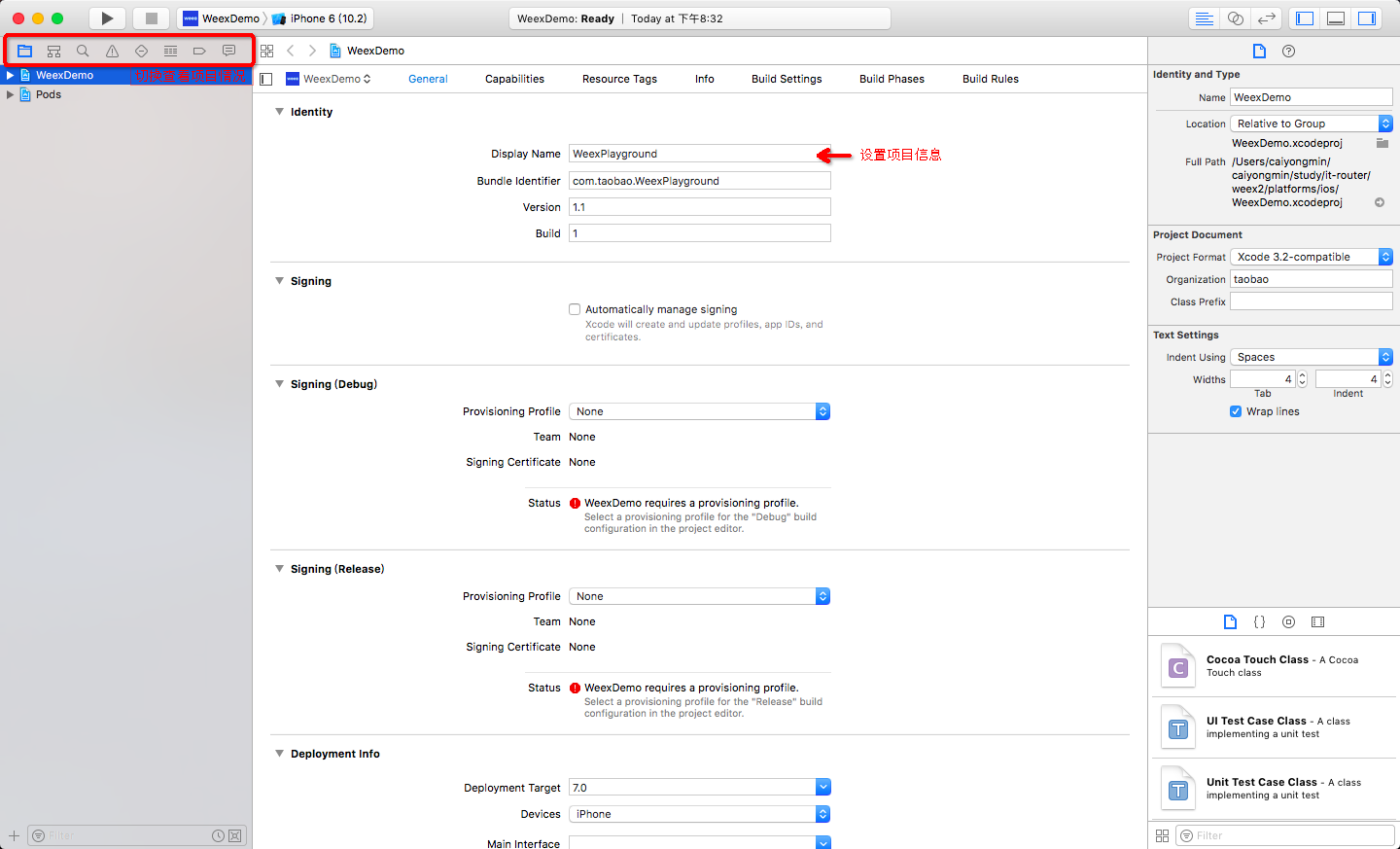This screenshot has width=1400, height=849.
Task: Open the Project Format dropdown
Action: pyautogui.click(x=1312, y=257)
